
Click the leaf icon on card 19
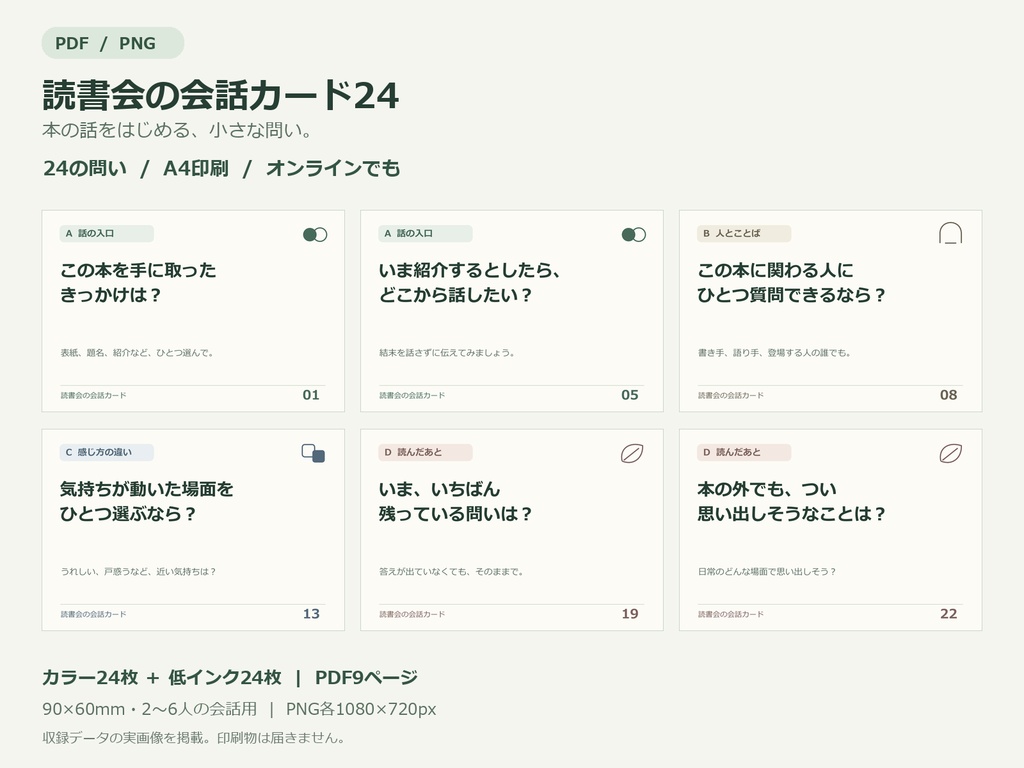point(632,453)
